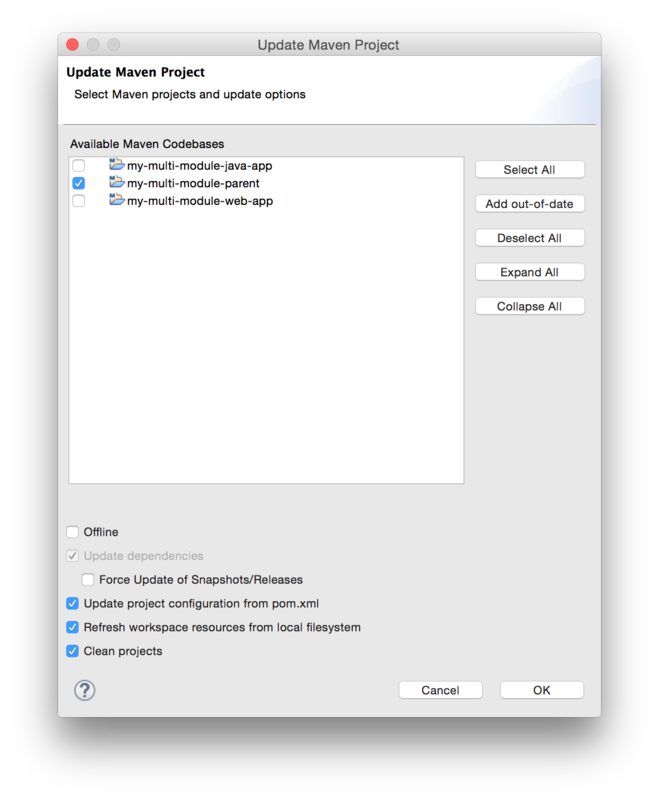Click the my-multi-module-parent folder icon
Screen dimensions: 659x800
(117, 182)
